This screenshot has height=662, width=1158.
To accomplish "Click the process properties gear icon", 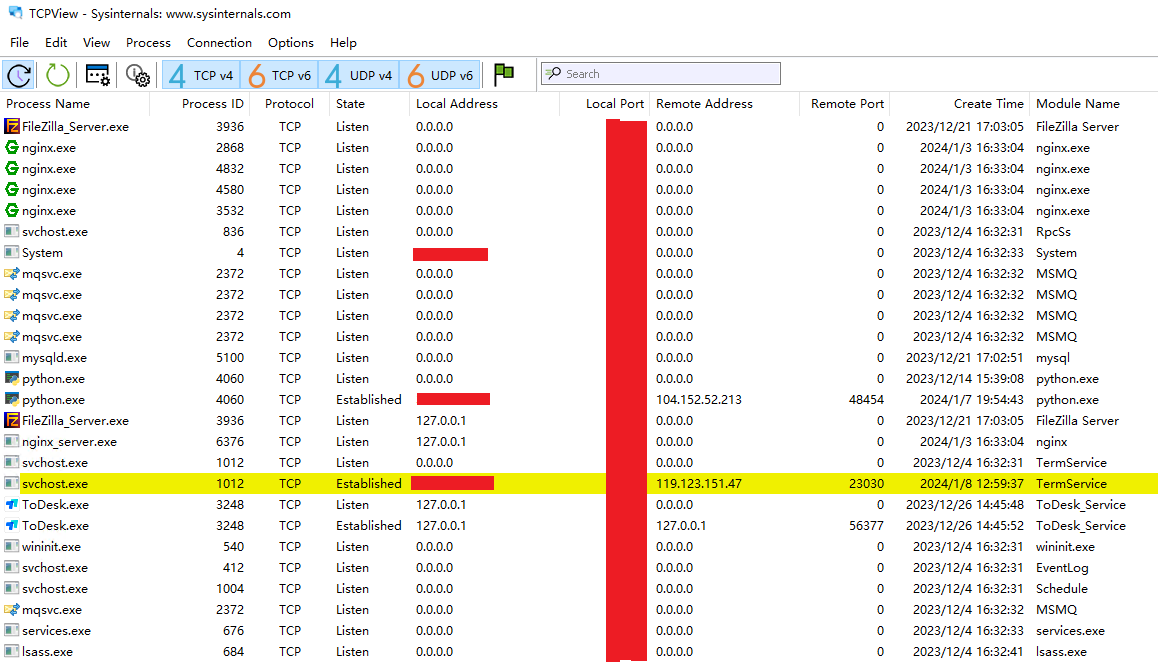I will (137, 75).
